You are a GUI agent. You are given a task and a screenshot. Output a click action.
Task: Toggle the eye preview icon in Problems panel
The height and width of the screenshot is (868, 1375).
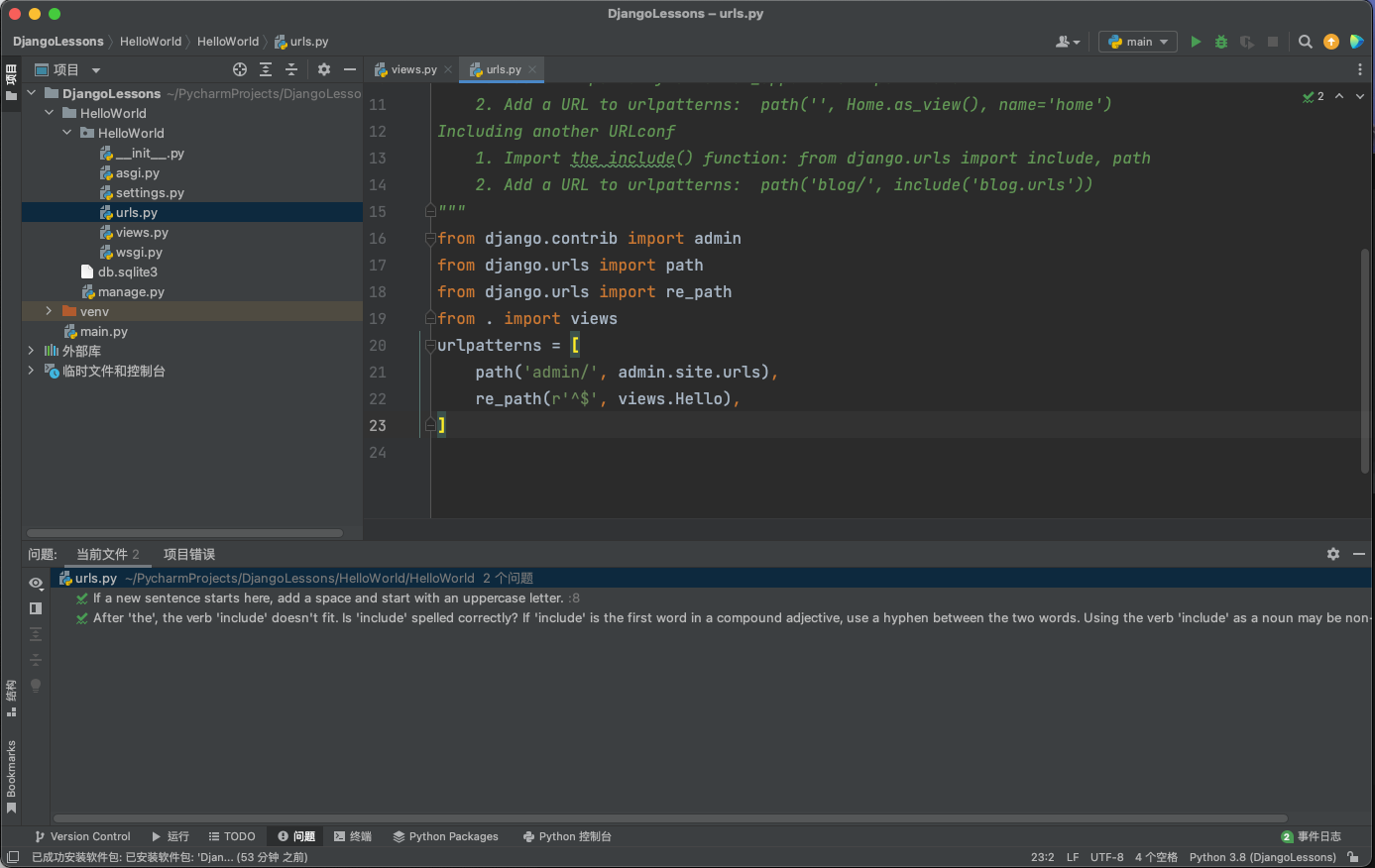pos(36,583)
